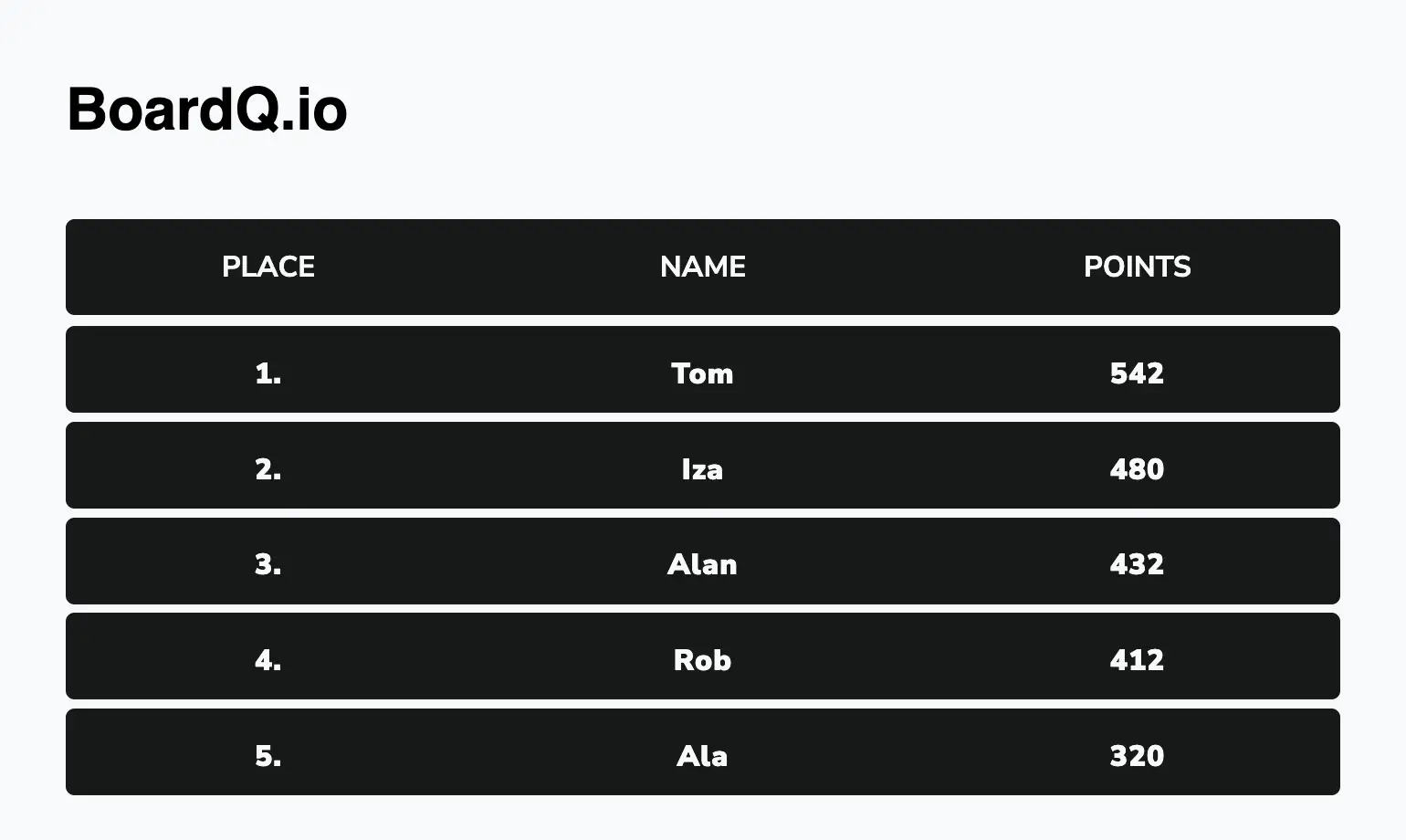
Task: Click the BoardQ.io logo title
Action: pos(207,110)
